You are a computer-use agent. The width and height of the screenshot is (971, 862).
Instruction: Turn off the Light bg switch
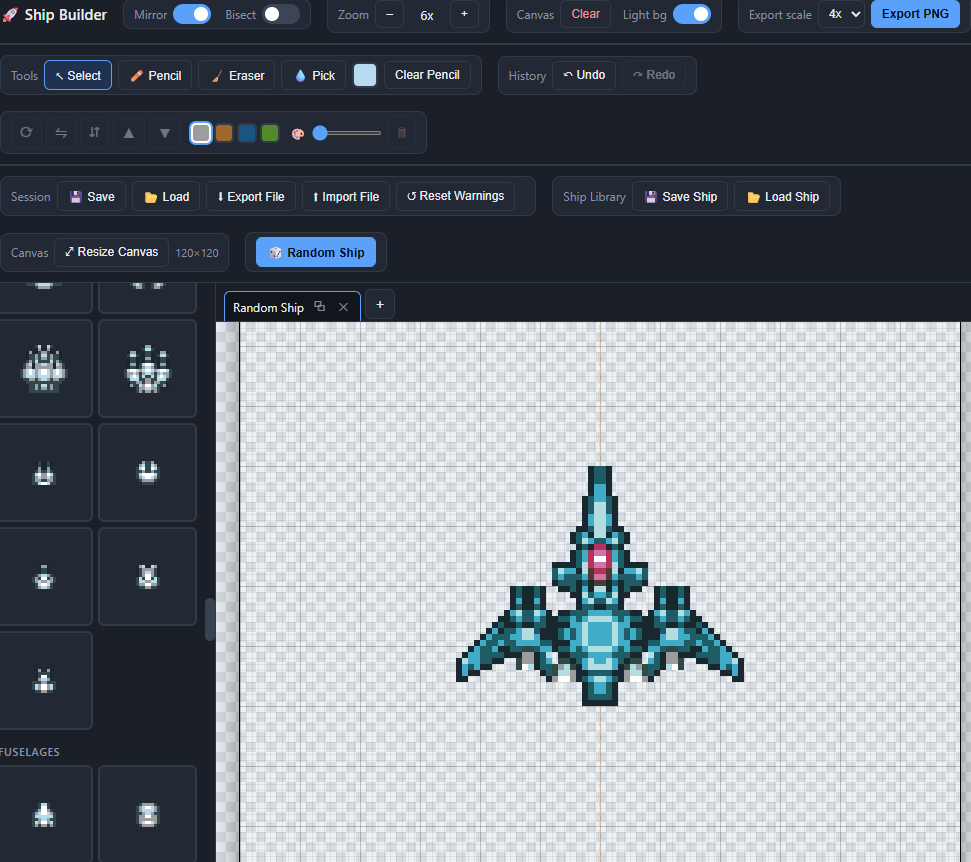(x=692, y=14)
